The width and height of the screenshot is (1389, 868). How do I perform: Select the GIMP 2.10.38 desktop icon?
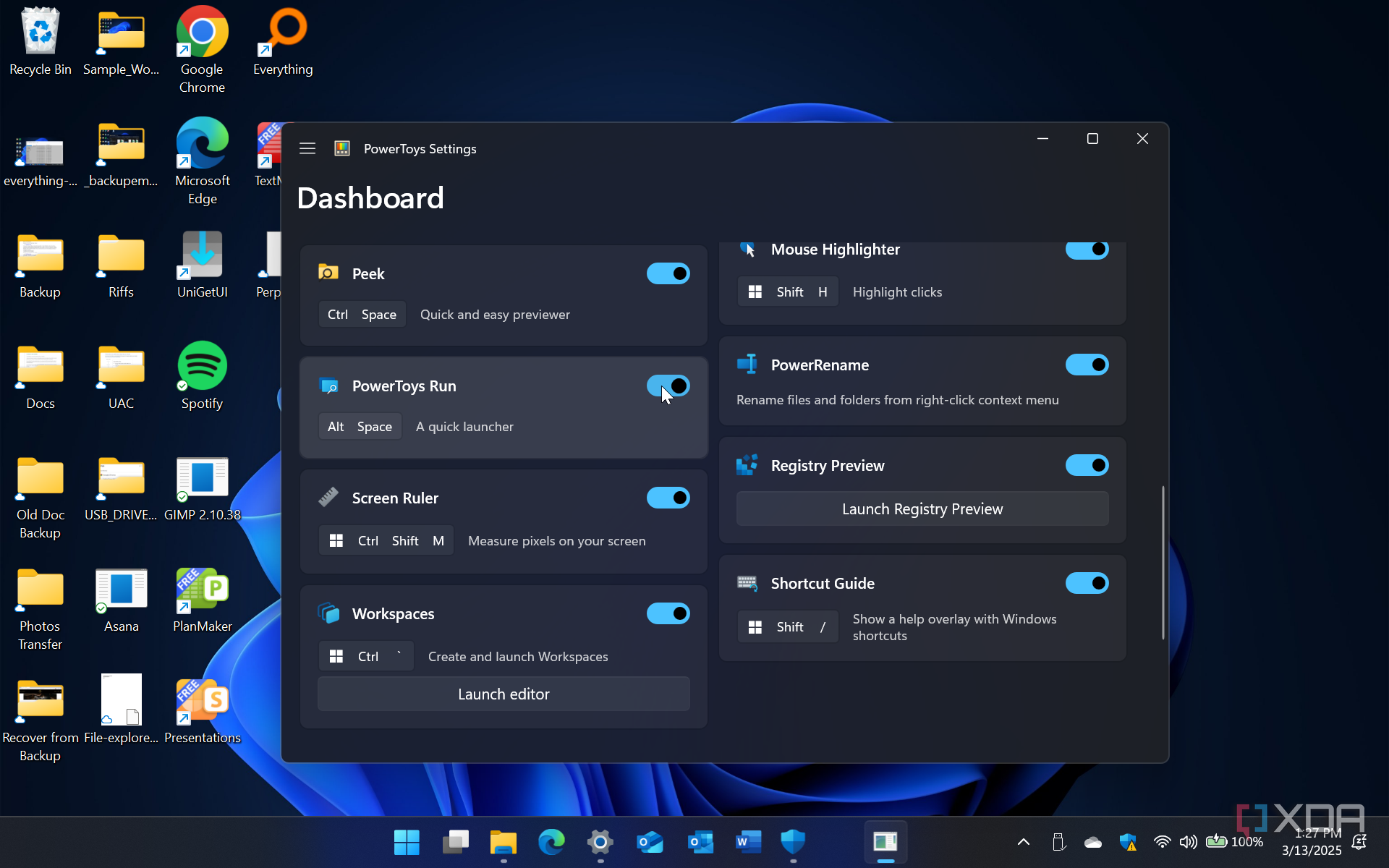pos(202,488)
